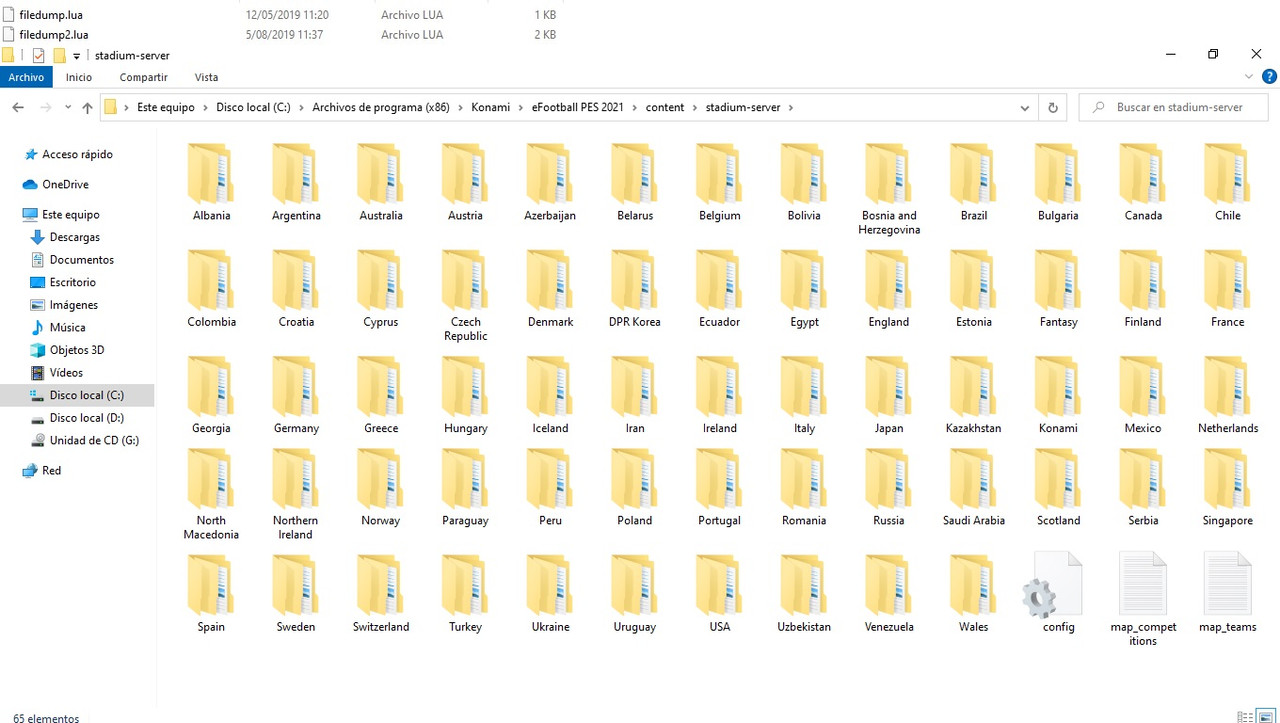Select the Fantasy folder

click(x=1058, y=289)
